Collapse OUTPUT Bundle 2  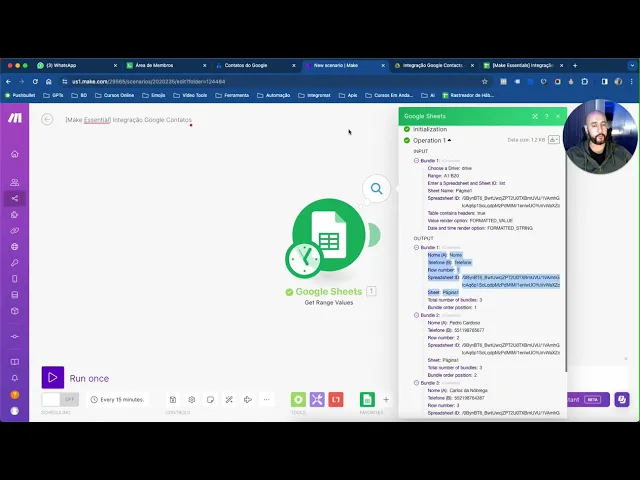pos(416,315)
